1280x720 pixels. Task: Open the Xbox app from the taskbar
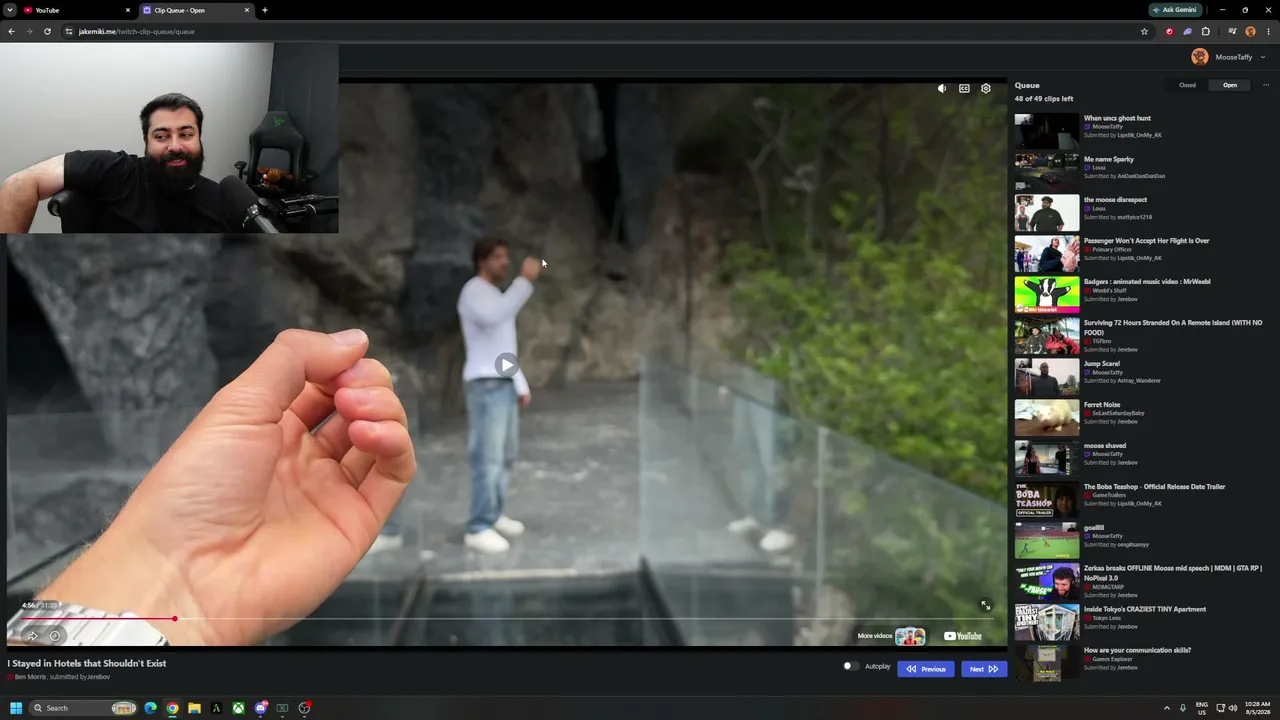point(238,708)
